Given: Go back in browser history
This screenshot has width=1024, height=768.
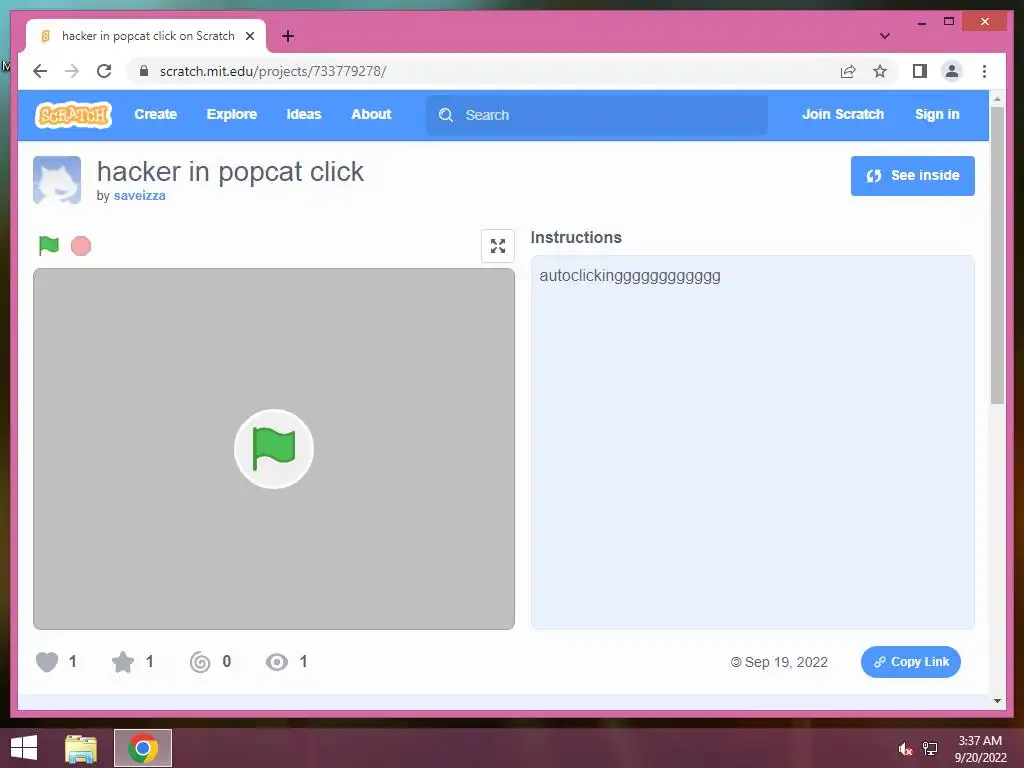Looking at the screenshot, I should coord(40,71).
